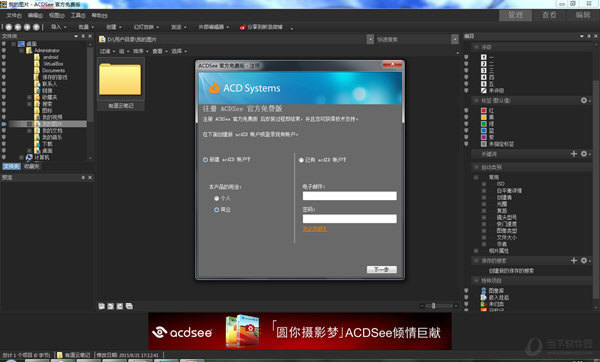Viewport: 600px width, 362px height.
Task: Click the rating 5 icon in catalog panel
Action: coord(484,84)
